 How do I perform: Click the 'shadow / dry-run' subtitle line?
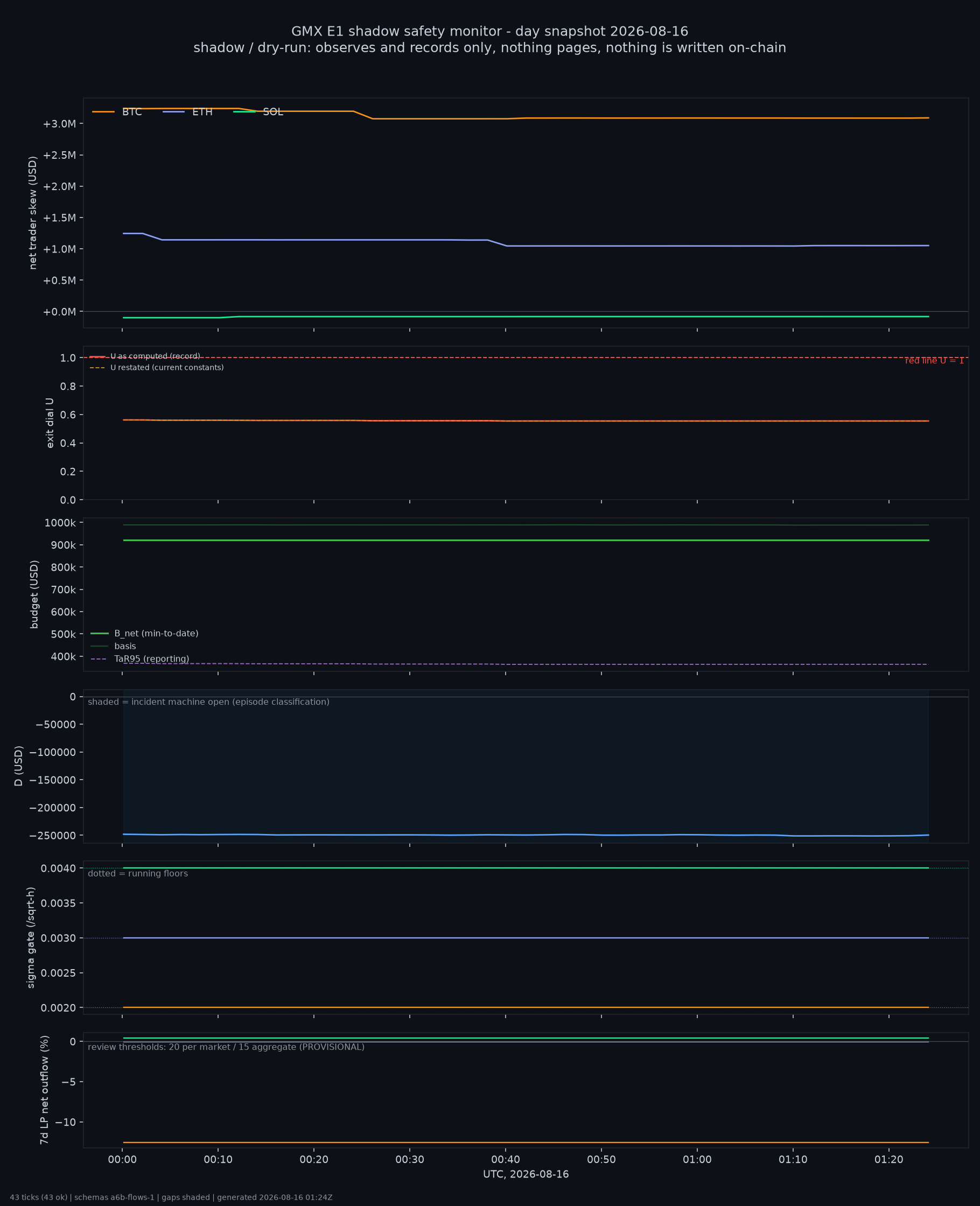pyautogui.click(x=489, y=48)
